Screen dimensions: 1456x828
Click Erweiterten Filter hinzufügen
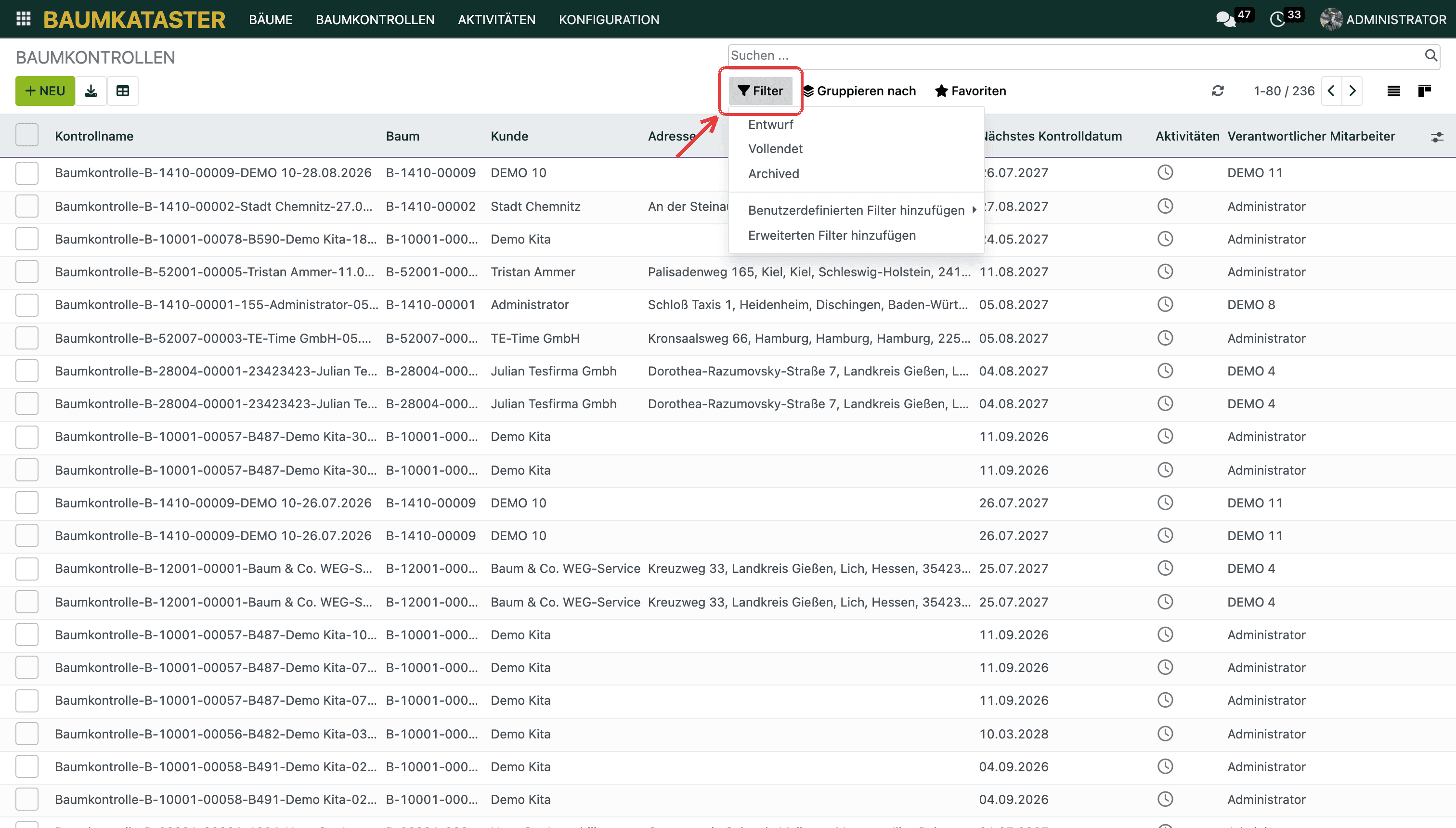[832, 235]
